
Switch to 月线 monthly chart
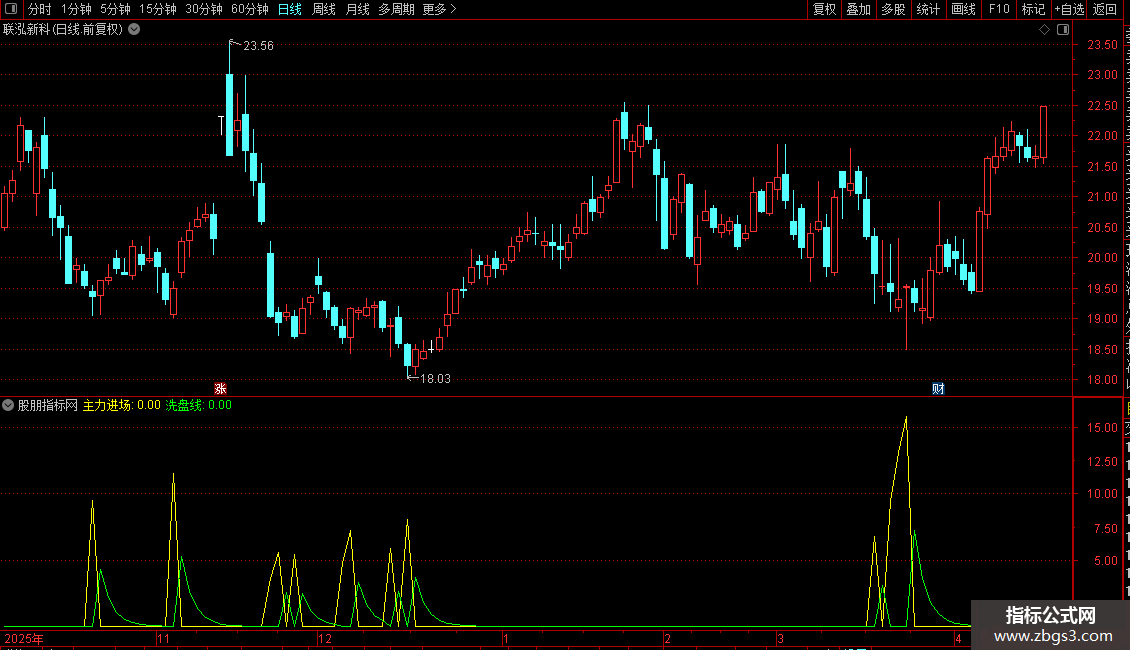(357, 9)
